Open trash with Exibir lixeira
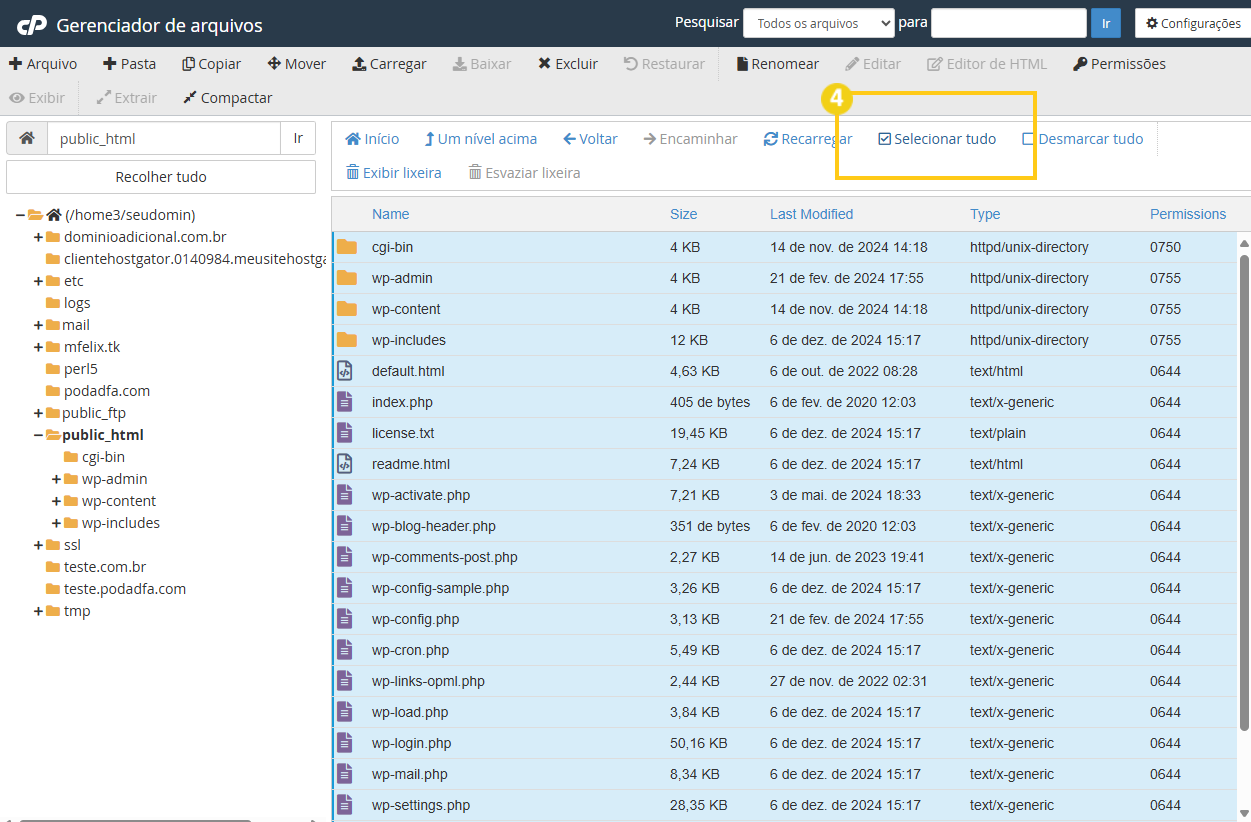The image size is (1251, 822). click(x=394, y=173)
